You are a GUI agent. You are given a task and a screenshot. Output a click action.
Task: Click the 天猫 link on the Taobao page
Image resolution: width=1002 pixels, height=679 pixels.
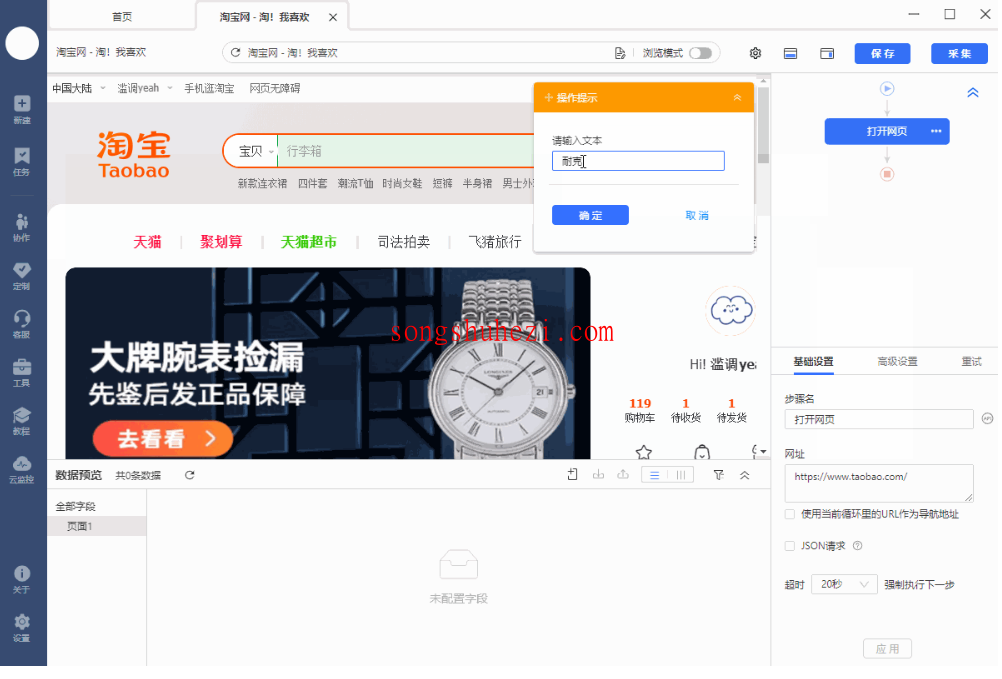[147, 242]
